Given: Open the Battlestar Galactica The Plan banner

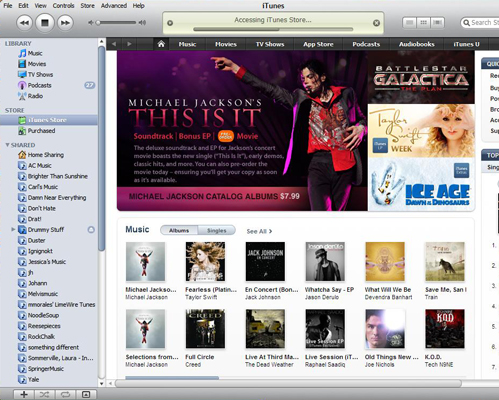Looking at the screenshot, I should [x=421, y=77].
